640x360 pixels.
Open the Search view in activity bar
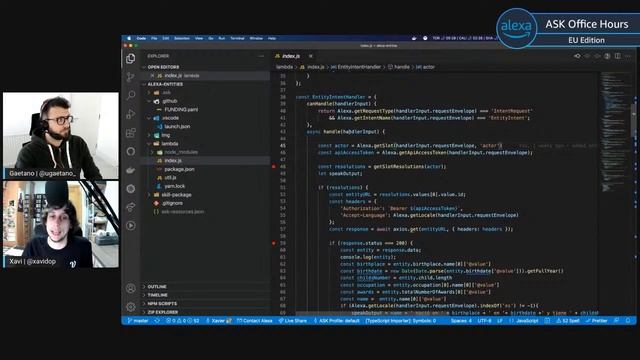coord(131,95)
